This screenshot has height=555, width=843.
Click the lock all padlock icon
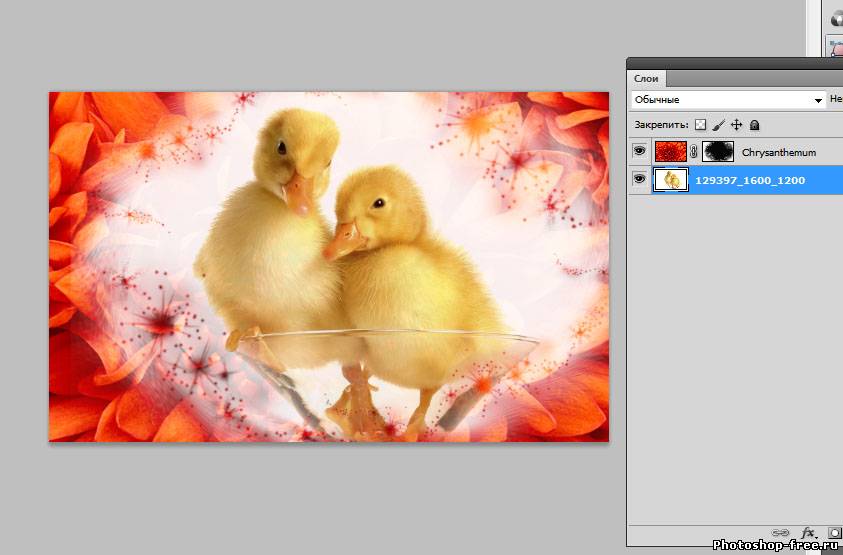(754, 125)
